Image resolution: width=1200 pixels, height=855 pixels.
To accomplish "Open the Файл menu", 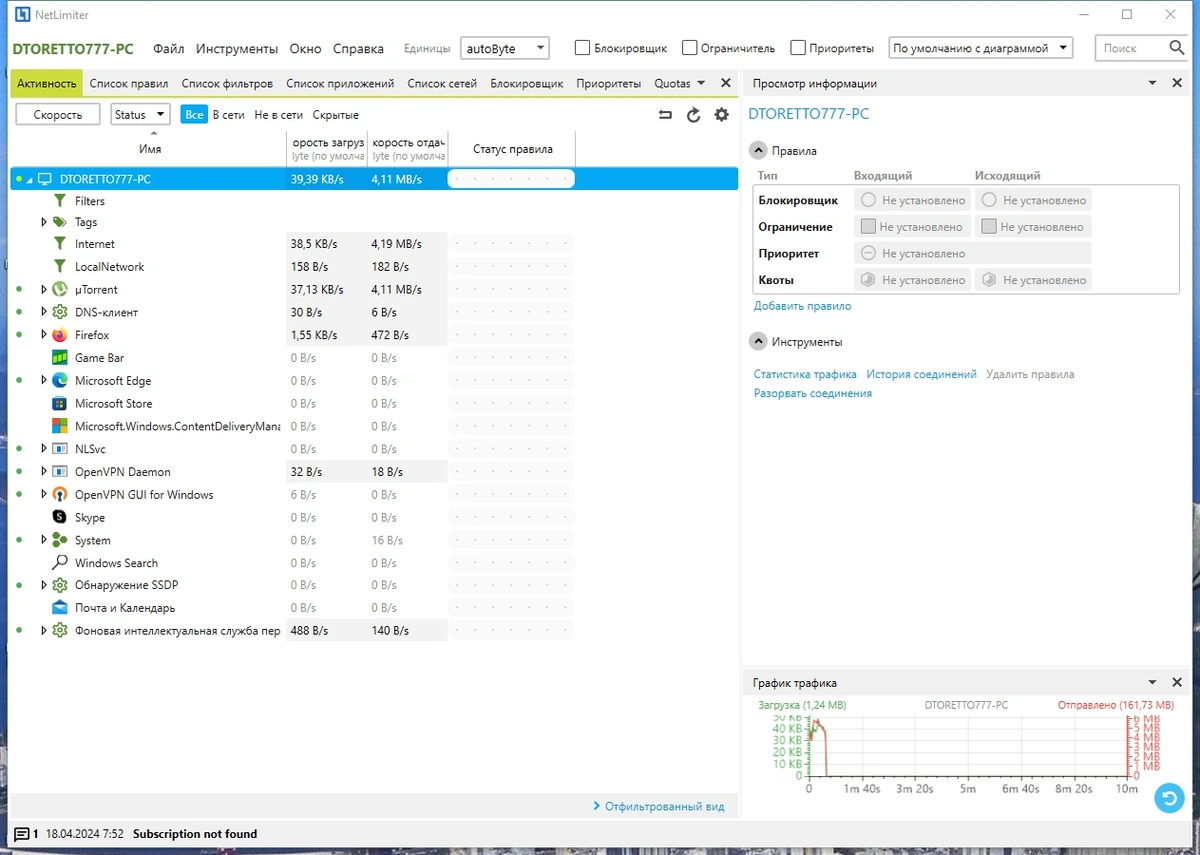I will (x=169, y=48).
